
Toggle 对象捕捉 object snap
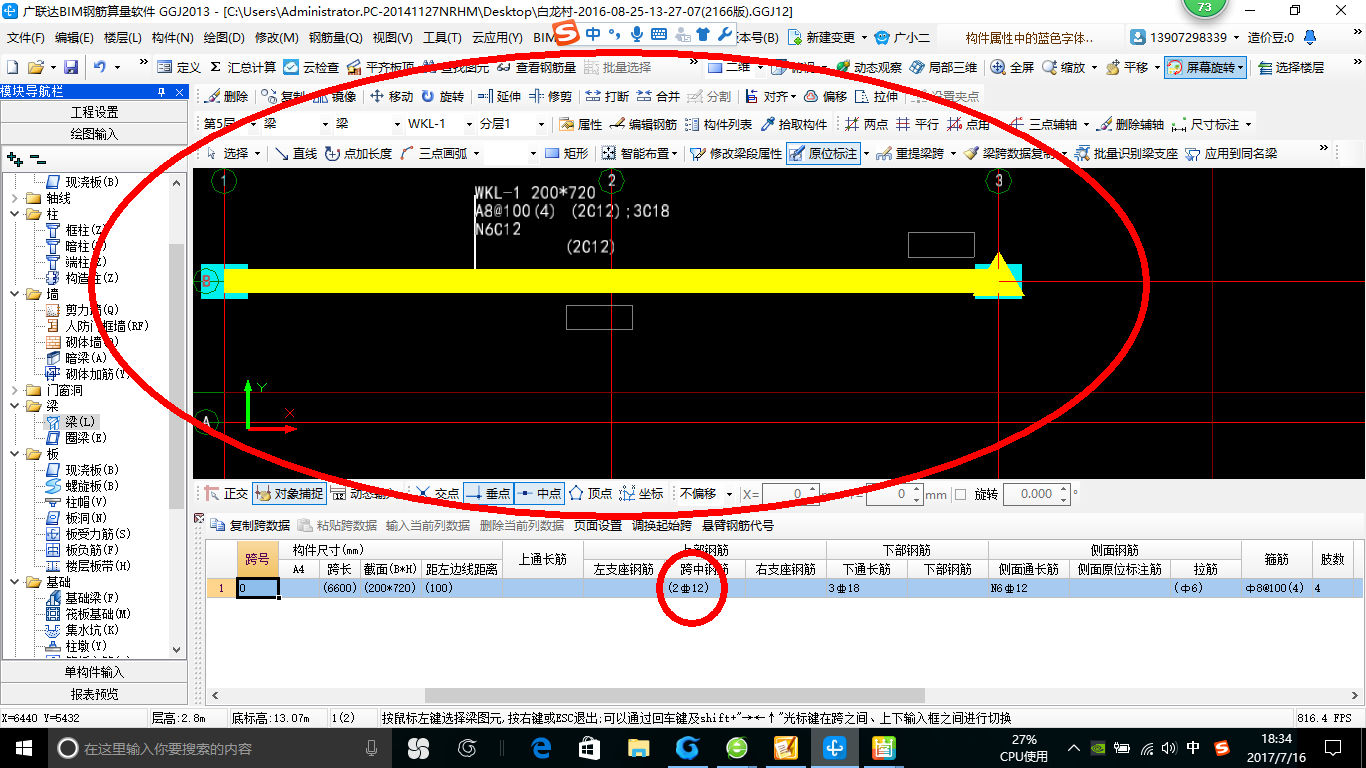[x=289, y=493]
